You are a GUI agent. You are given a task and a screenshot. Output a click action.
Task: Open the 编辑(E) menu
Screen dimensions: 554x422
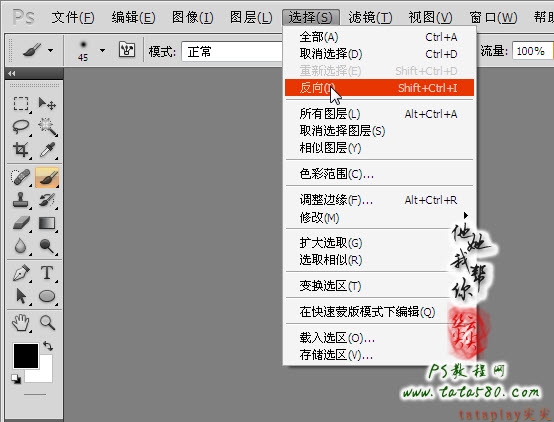(x=133, y=17)
